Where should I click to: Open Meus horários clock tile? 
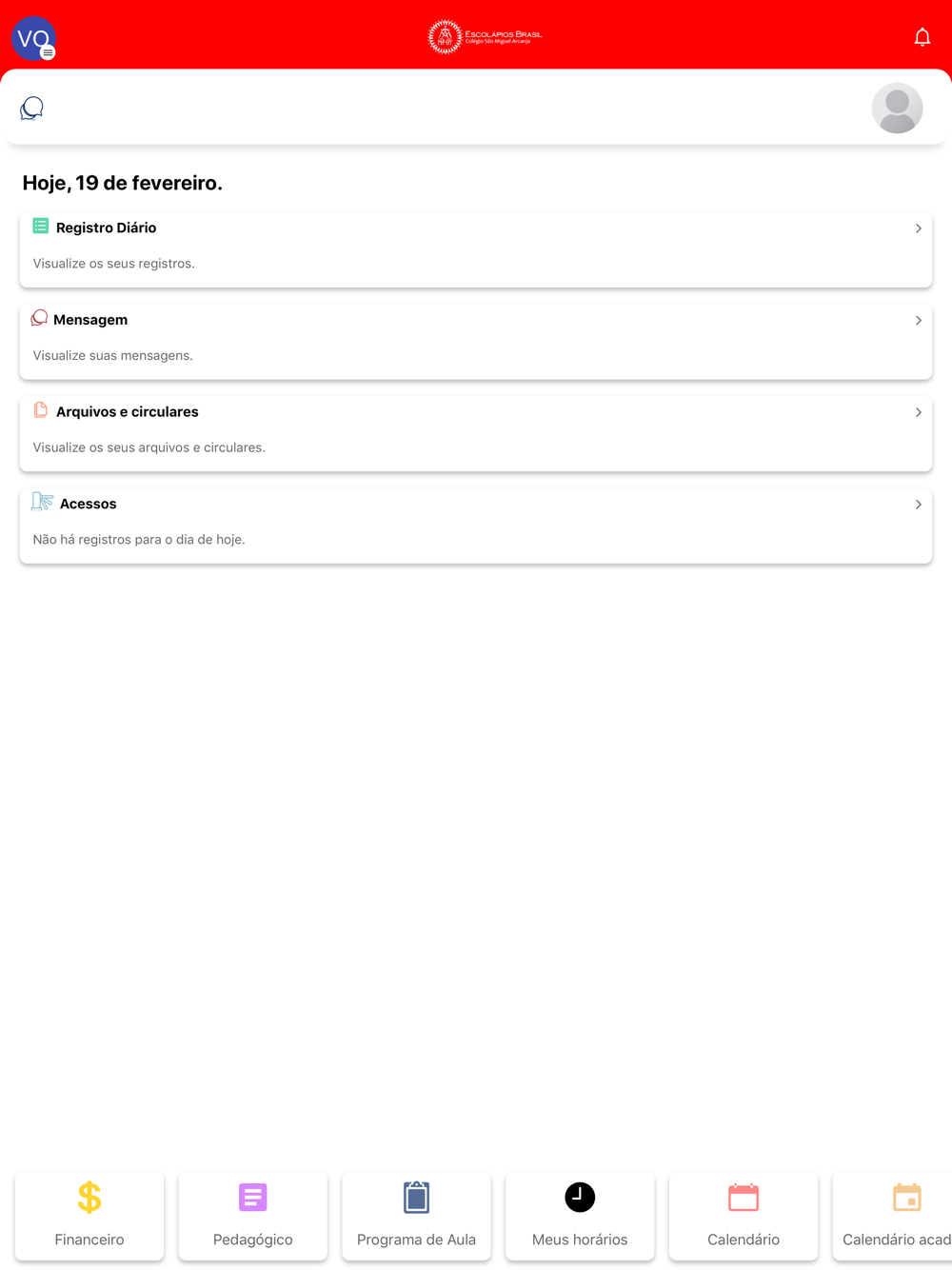[x=580, y=1216]
